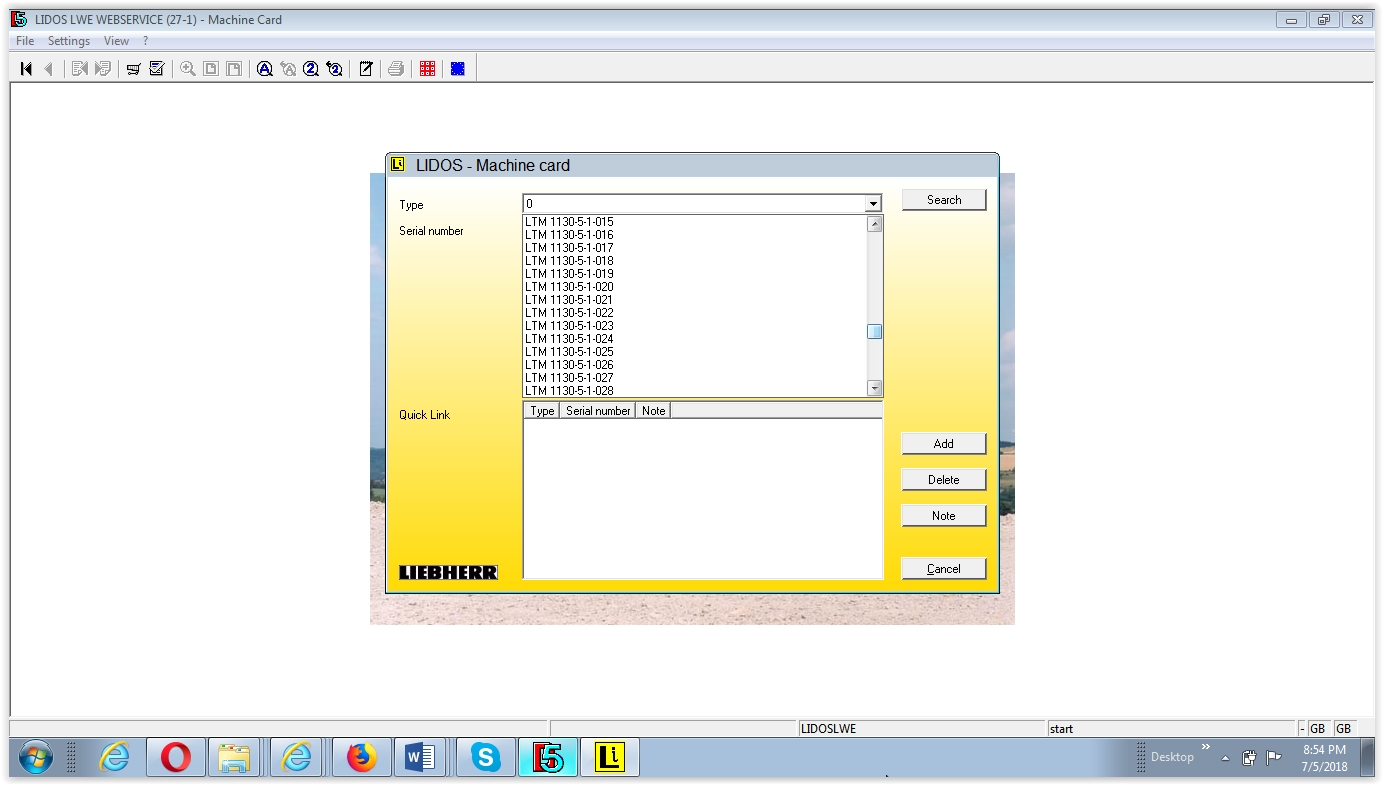Click the Windows Start orb

35,758
